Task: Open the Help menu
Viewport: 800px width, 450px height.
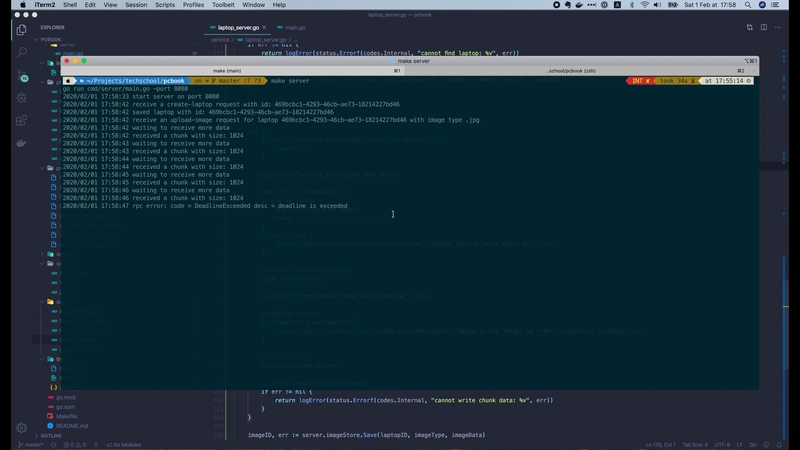Action: point(279,5)
